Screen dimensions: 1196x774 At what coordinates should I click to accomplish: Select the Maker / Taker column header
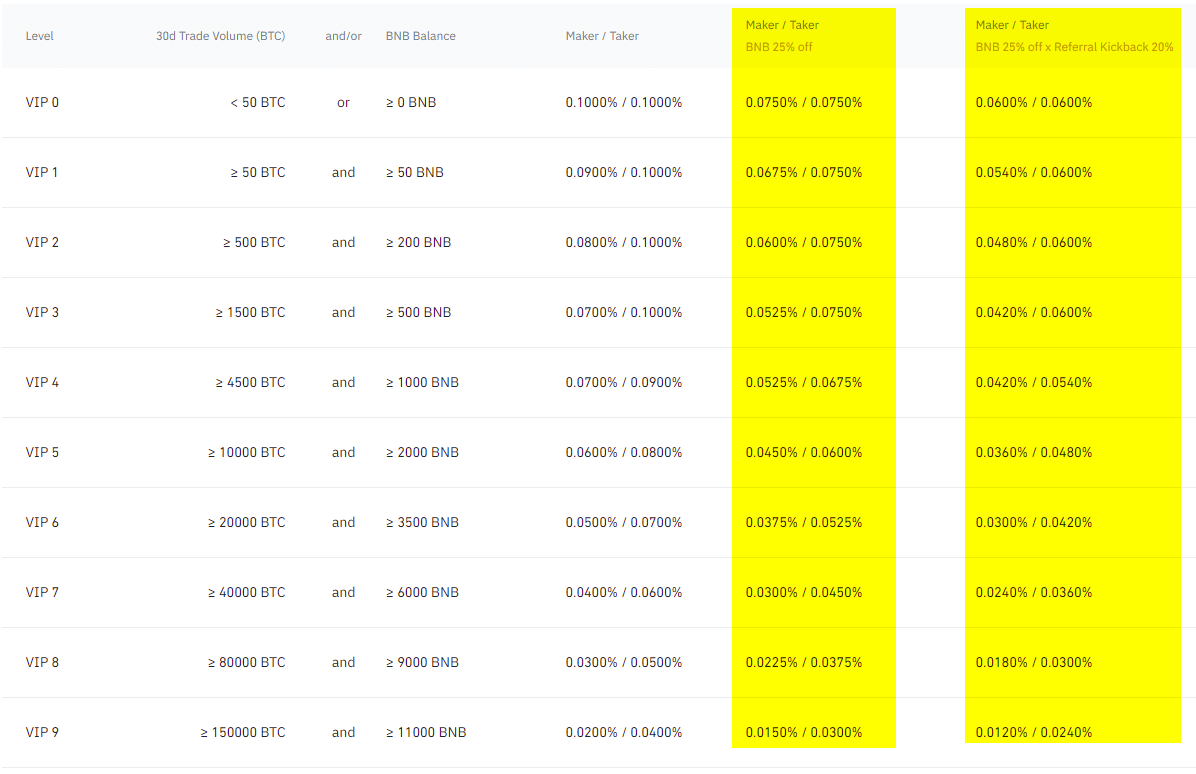pyautogui.click(x=602, y=36)
